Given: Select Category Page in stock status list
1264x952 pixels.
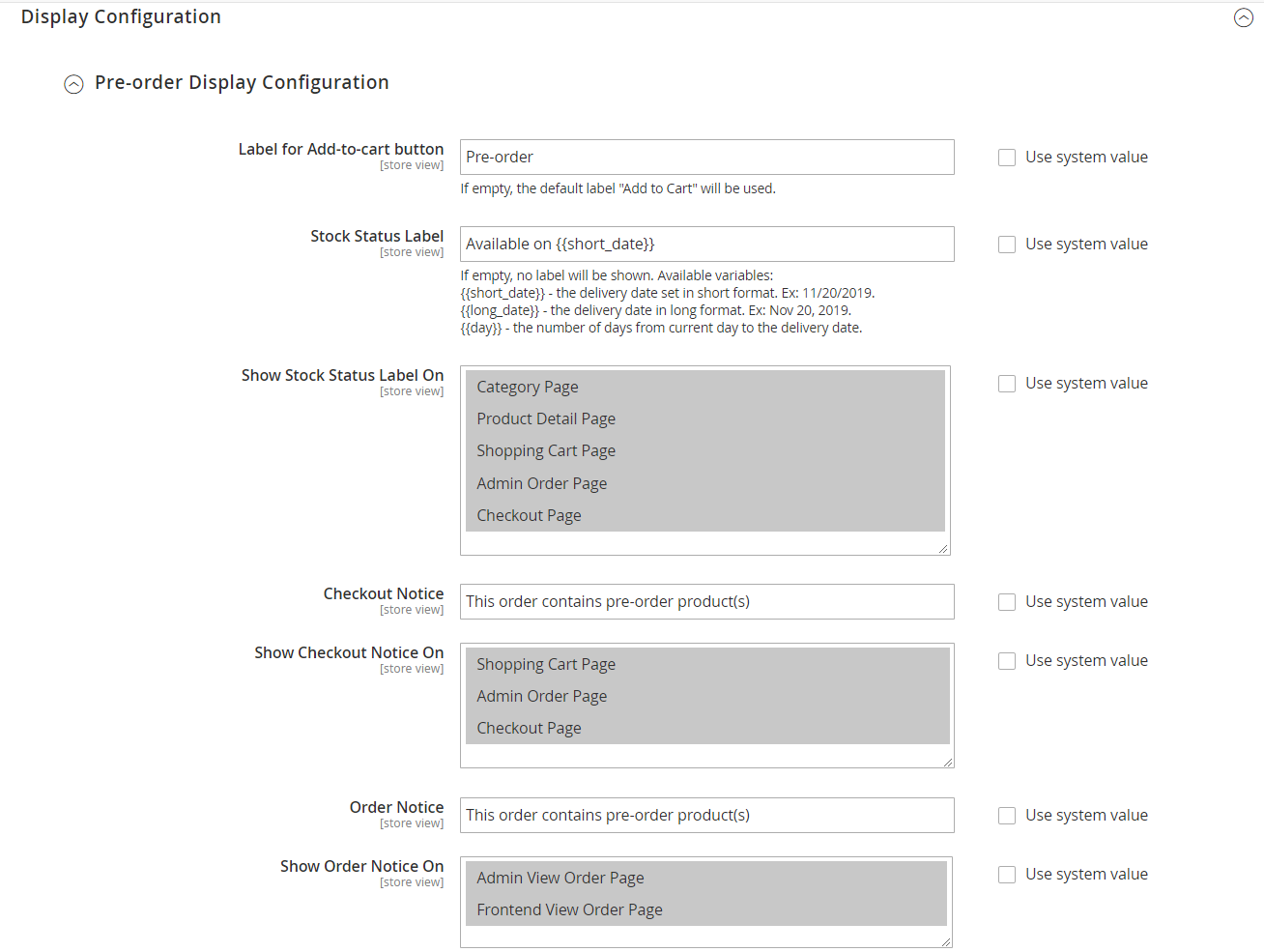Looking at the screenshot, I should (528, 387).
